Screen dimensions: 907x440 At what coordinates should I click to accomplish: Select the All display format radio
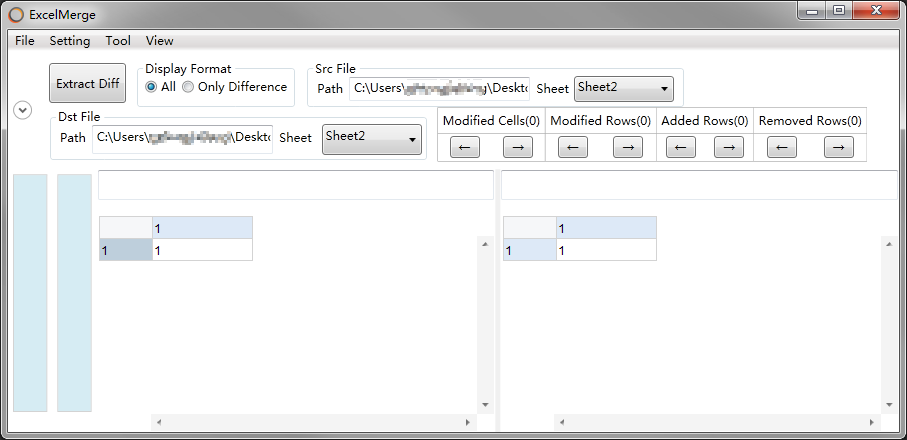point(161,87)
